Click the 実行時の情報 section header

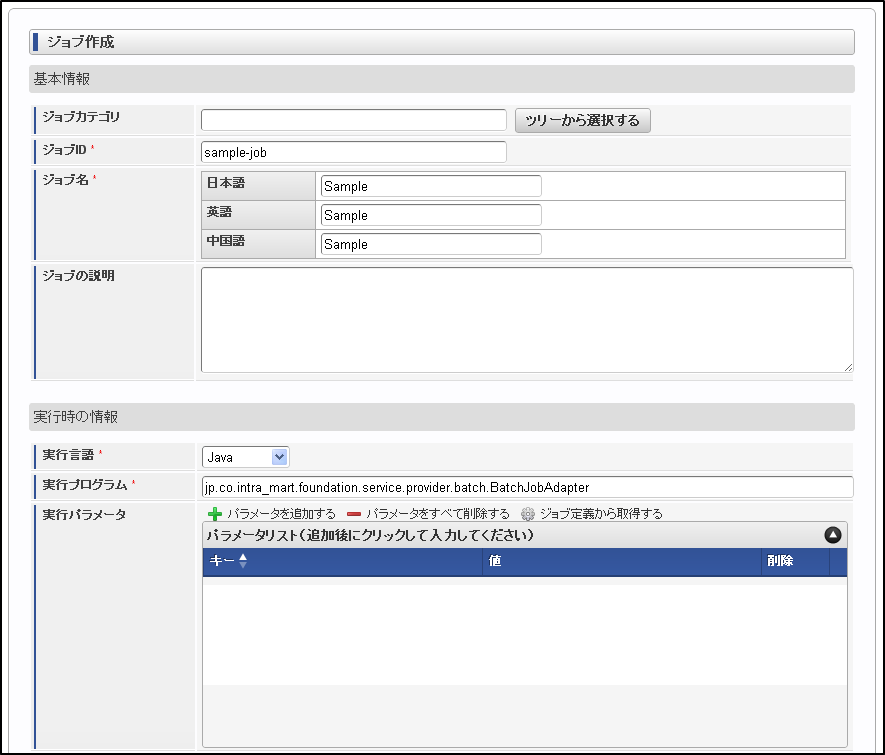point(442,417)
